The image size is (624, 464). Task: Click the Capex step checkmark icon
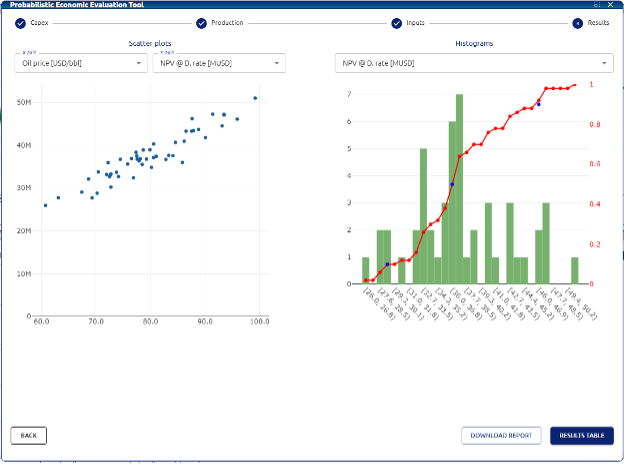21,22
